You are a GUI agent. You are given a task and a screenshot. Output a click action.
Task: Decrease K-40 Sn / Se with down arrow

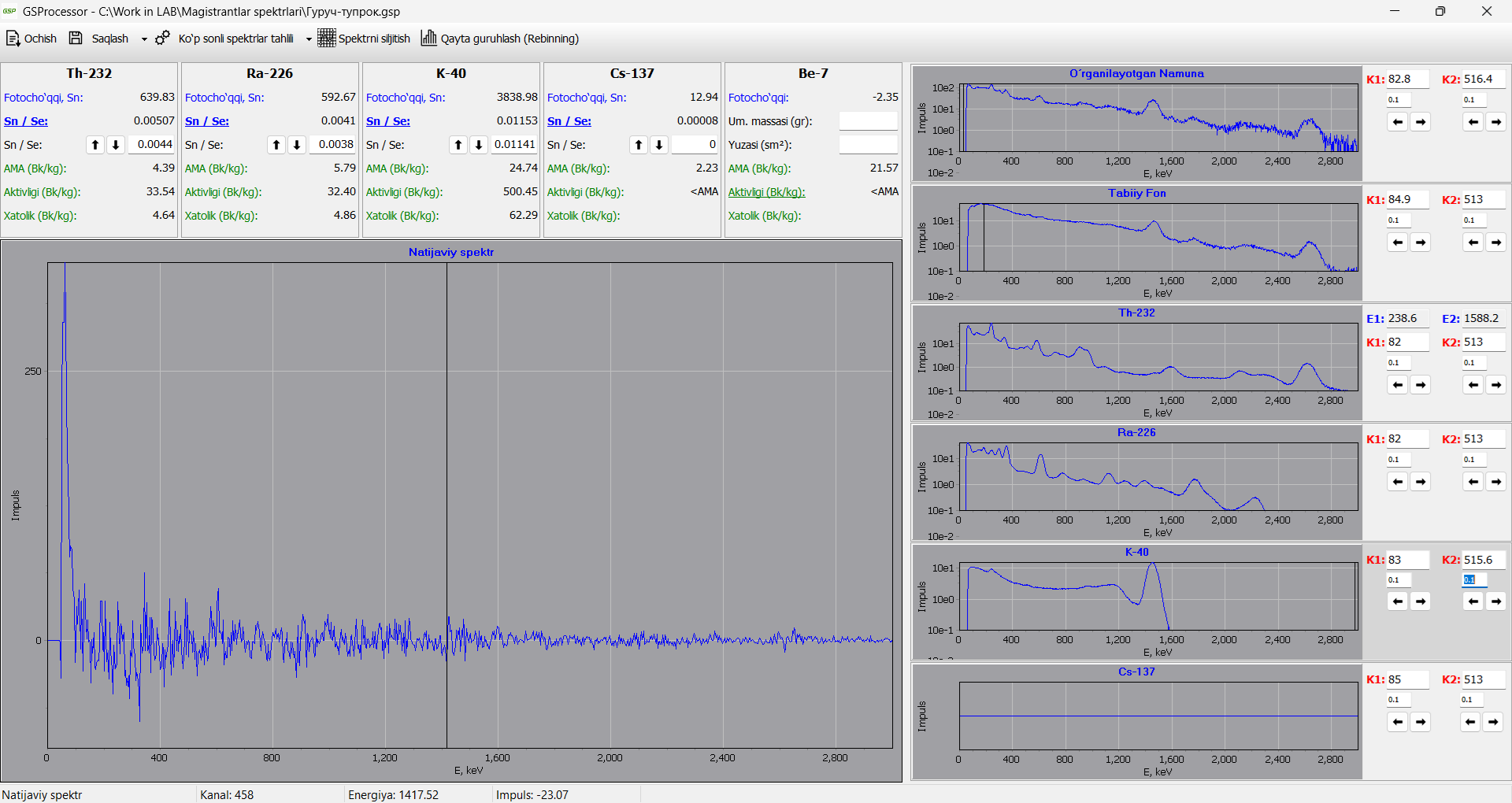coord(479,145)
